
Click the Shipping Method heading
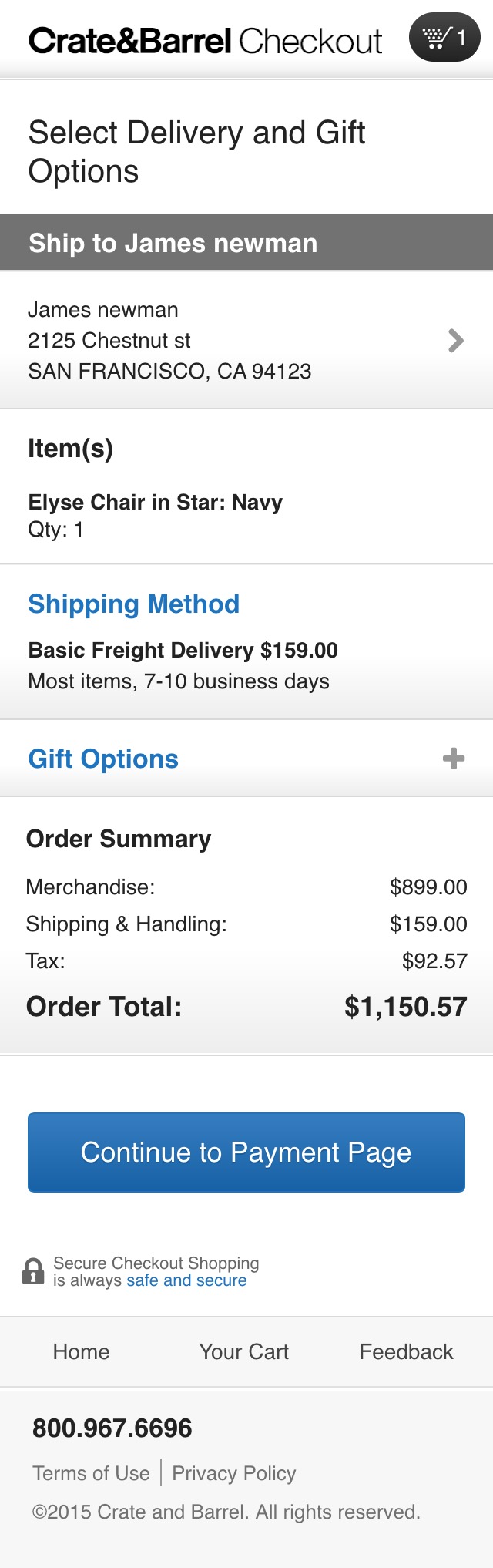pyautogui.click(x=133, y=604)
